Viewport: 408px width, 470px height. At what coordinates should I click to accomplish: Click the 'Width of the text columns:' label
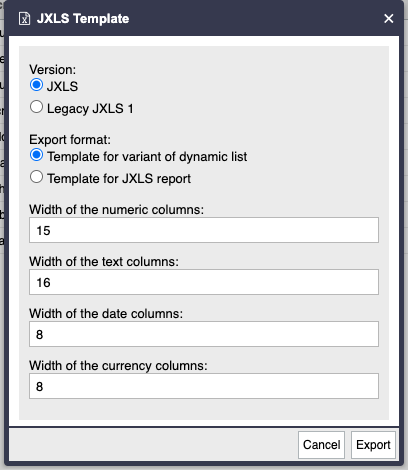click(104, 262)
